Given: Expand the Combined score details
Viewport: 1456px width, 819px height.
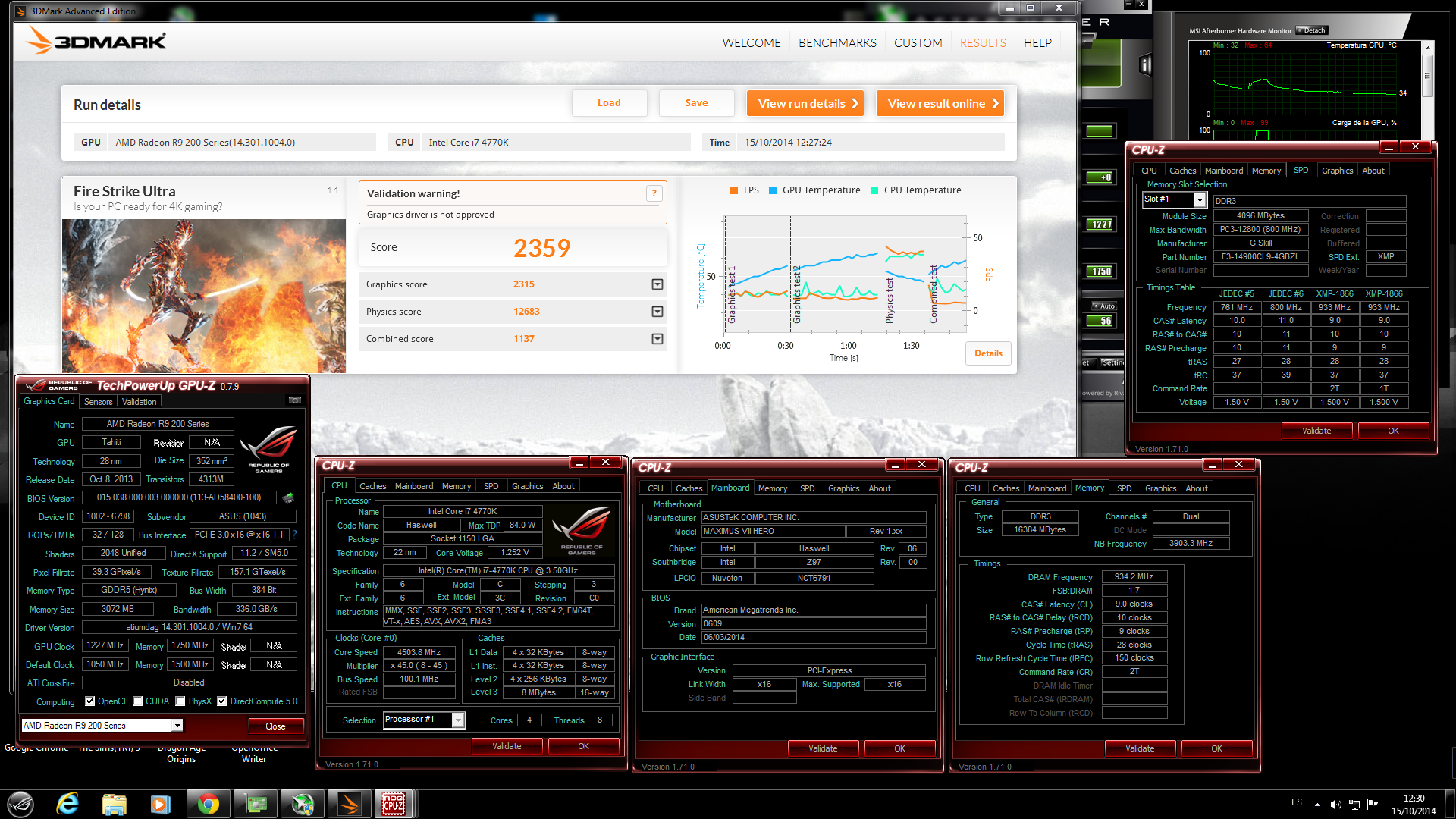Looking at the screenshot, I should click(657, 339).
